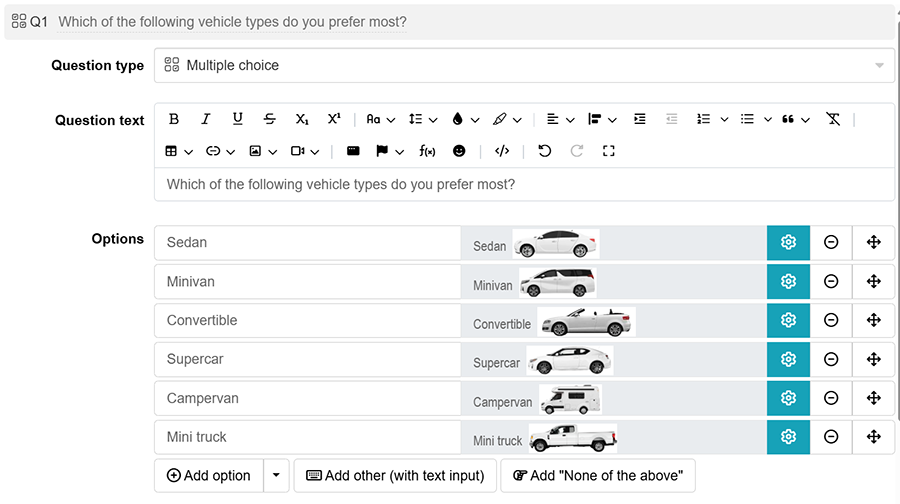Open the highlight color dropdown
The width and height of the screenshot is (900, 504).
(x=507, y=119)
